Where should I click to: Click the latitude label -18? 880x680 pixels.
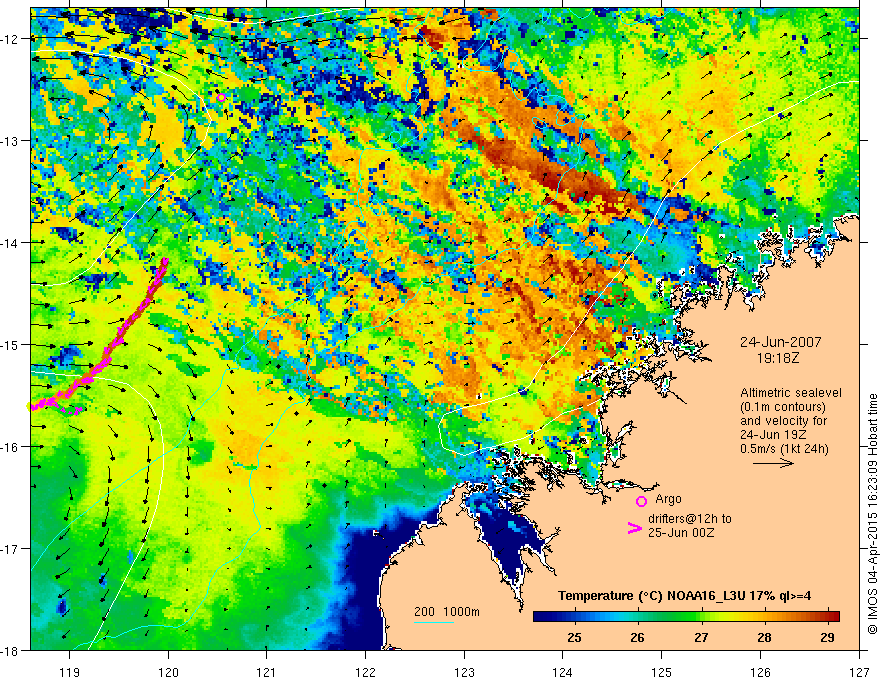[11, 650]
